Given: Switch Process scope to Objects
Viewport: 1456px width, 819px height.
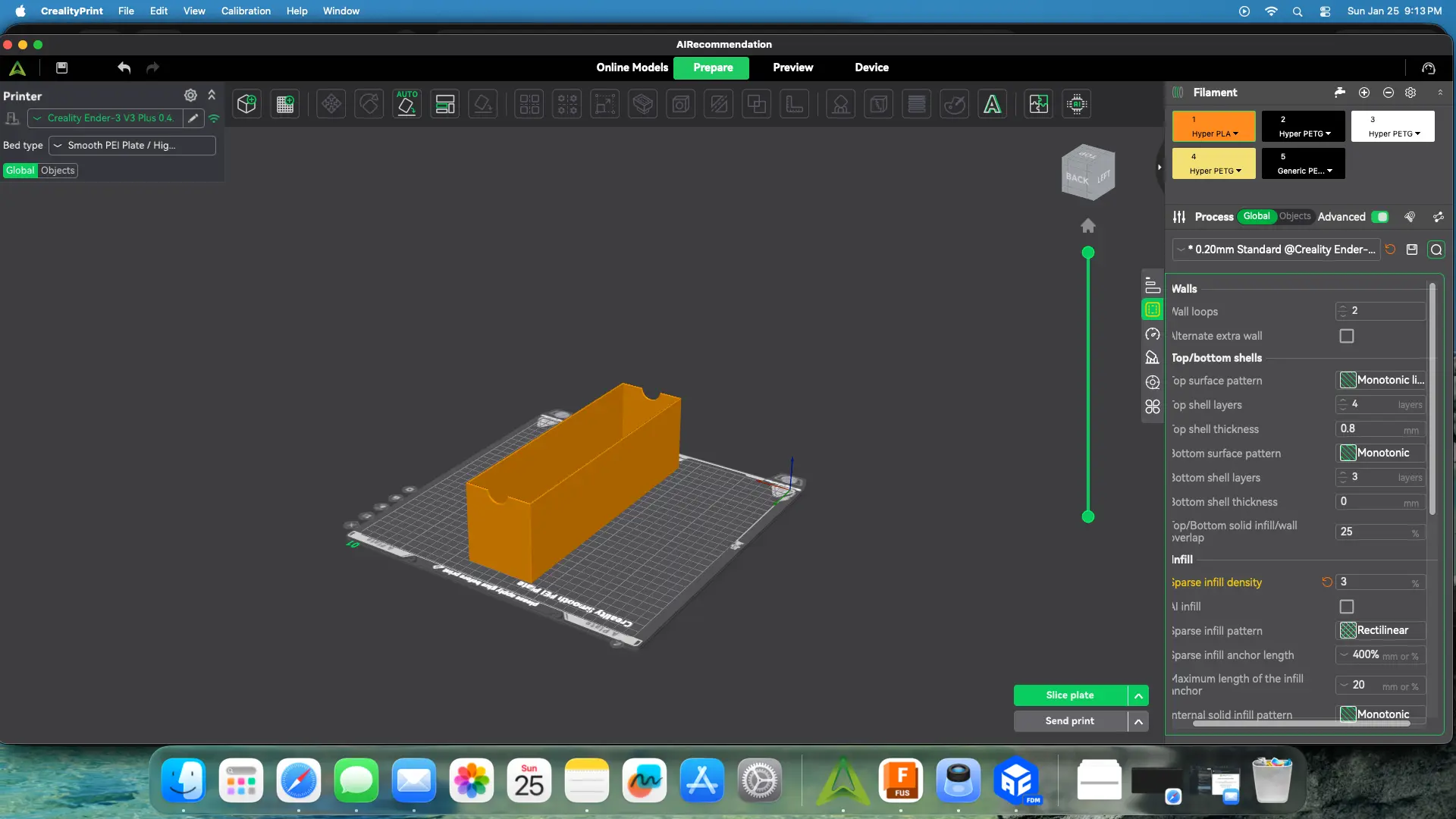Looking at the screenshot, I should click(x=1294, y=216).
